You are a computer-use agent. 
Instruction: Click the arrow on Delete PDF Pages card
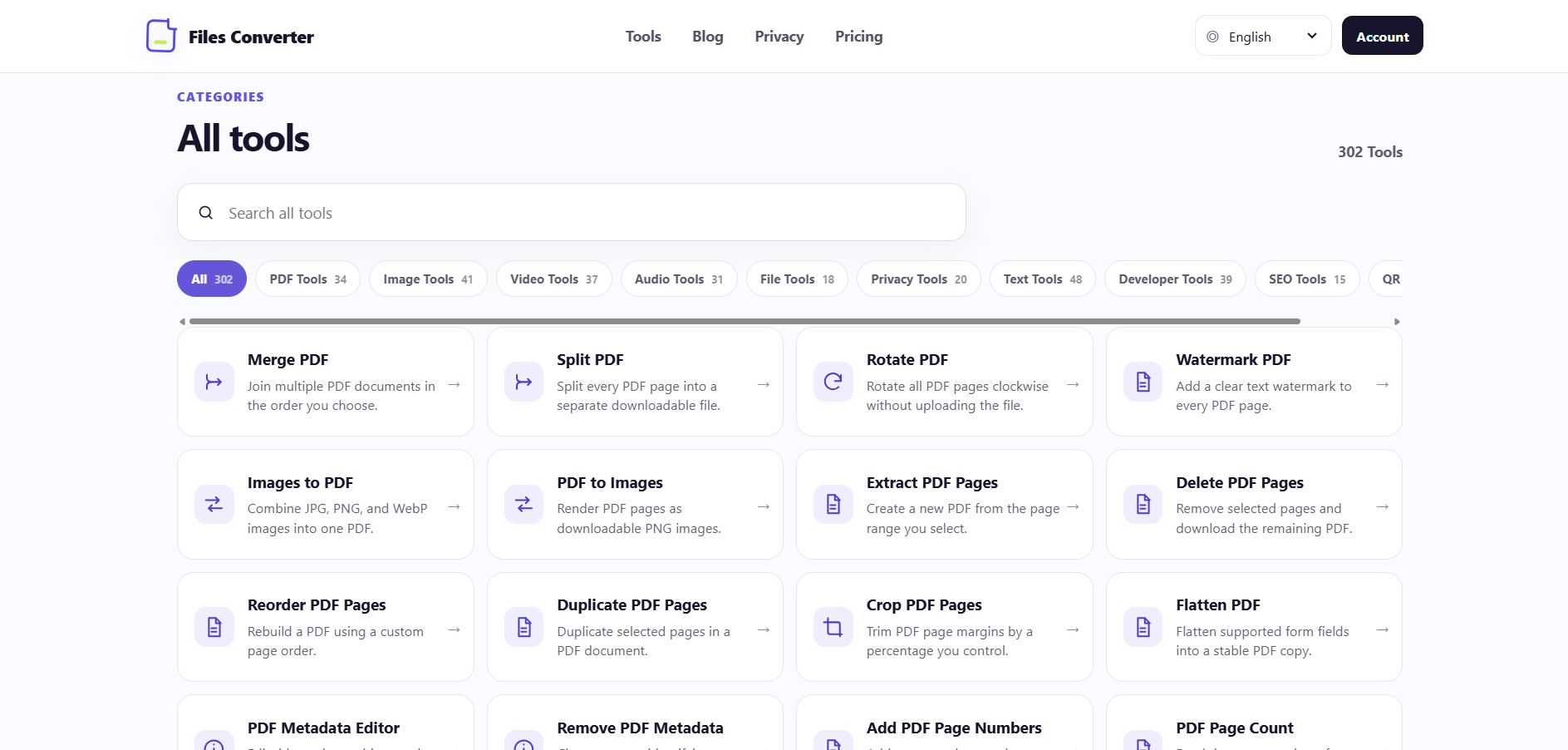tap(1383, 506)
